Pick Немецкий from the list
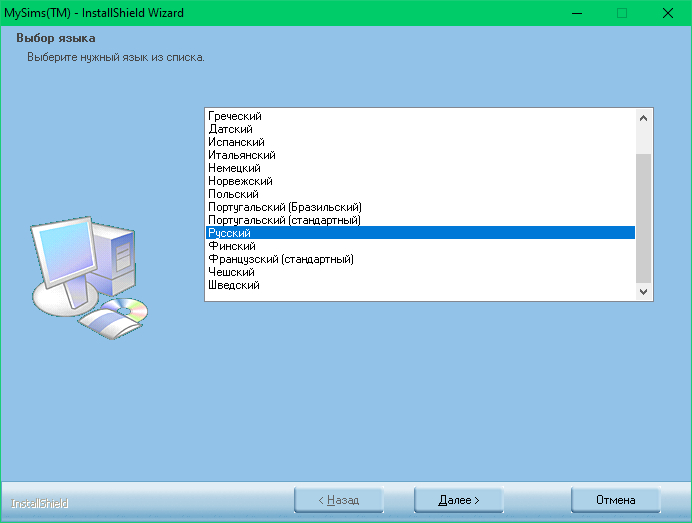Viewport: 692px width, 523px height. (x=421, y=168)
